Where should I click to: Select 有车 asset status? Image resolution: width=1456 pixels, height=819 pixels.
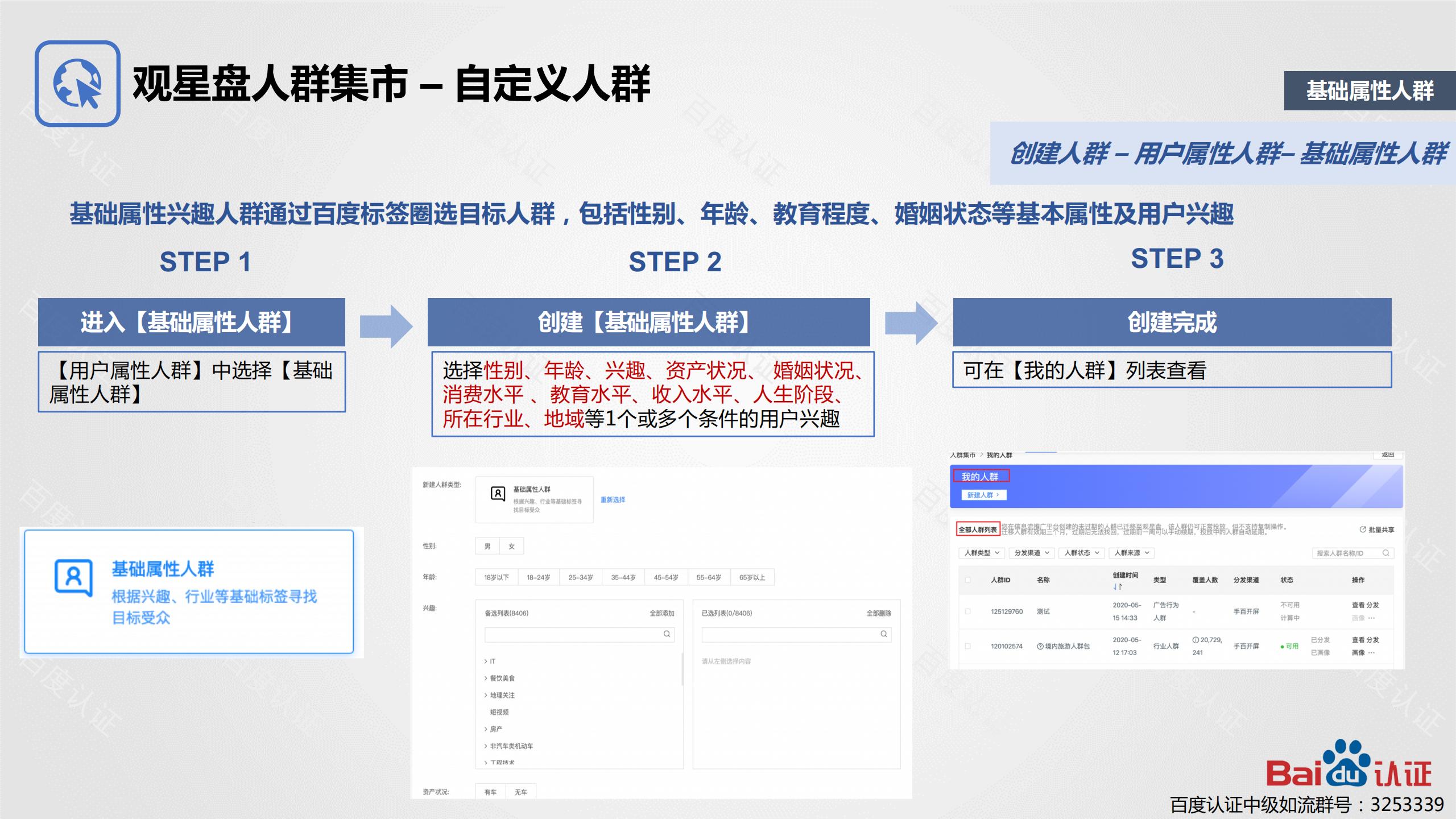(490, 792)
